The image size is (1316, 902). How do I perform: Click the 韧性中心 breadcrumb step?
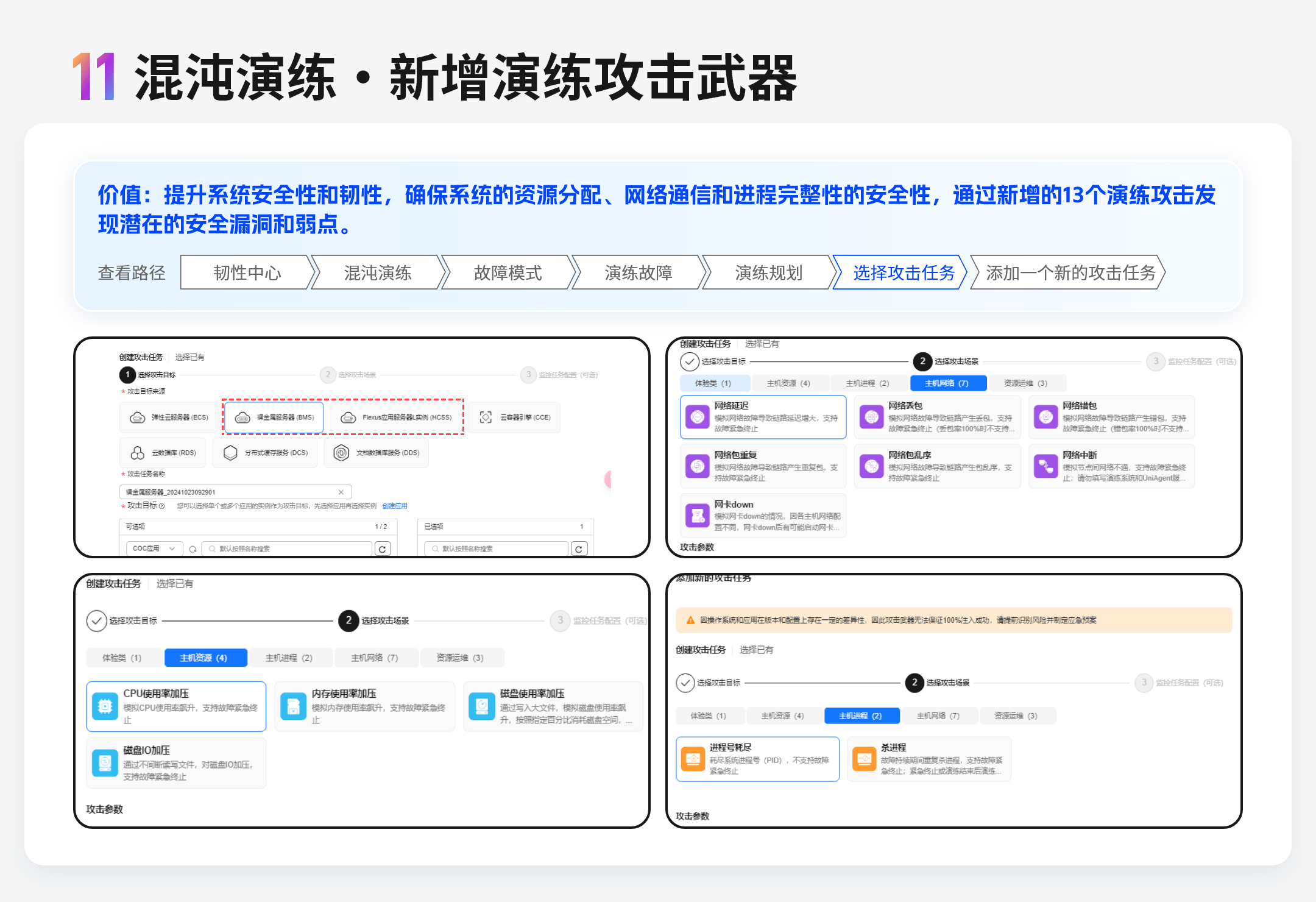(x=247, y=272)
